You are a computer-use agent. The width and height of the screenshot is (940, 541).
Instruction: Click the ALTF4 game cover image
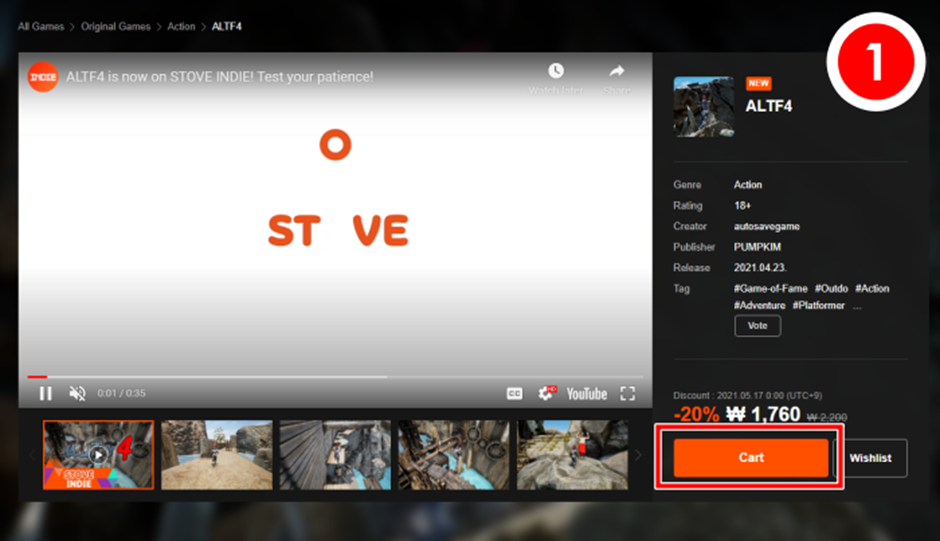click(x=704, y=106)
